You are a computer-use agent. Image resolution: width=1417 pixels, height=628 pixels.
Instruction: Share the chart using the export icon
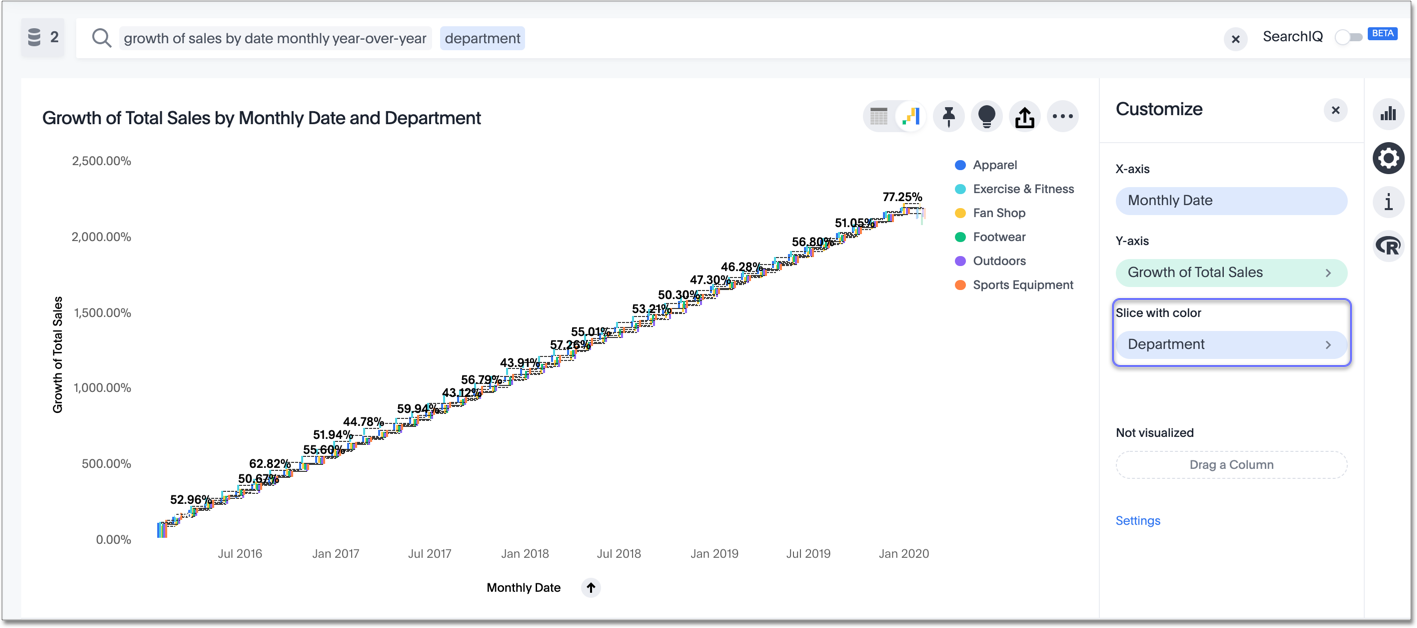(1024, 116)
